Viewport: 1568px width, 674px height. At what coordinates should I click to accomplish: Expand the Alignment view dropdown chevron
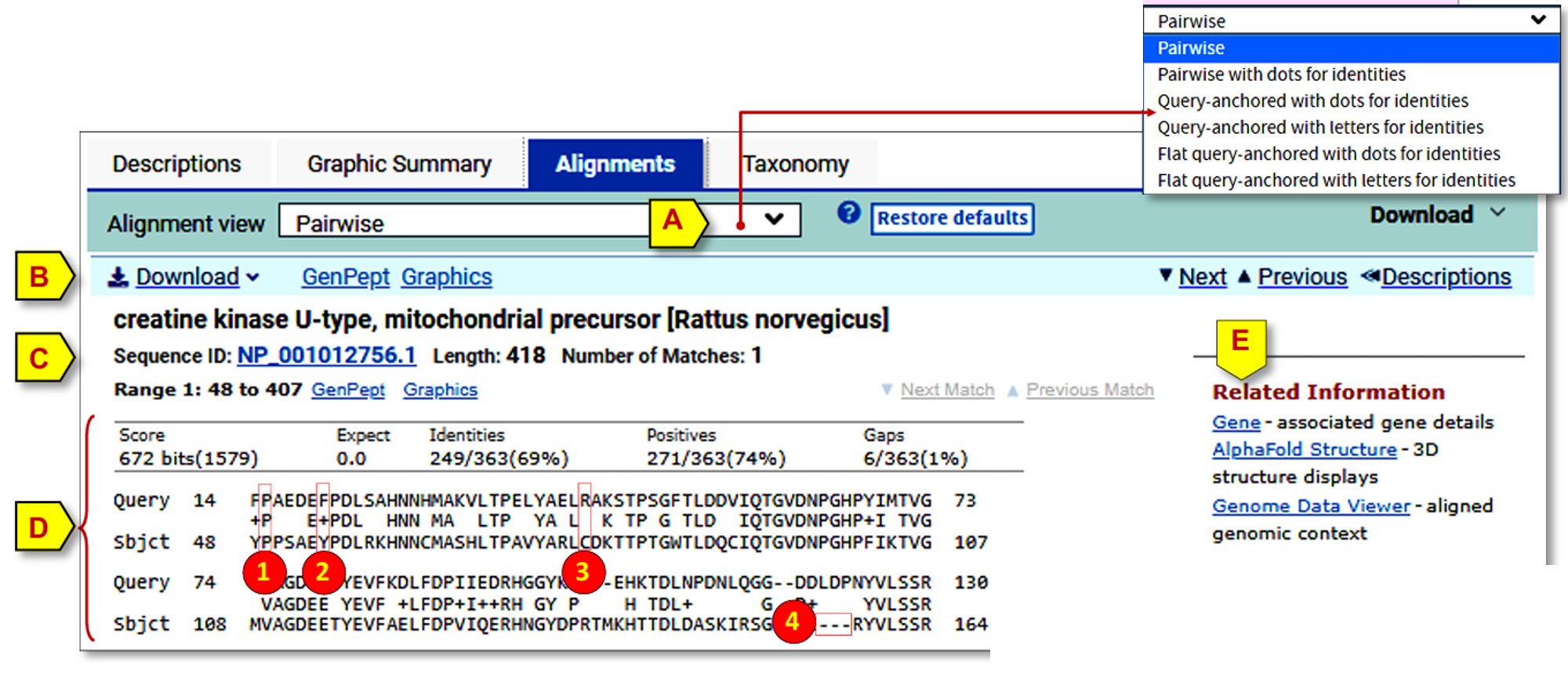(x=774, y=219)
